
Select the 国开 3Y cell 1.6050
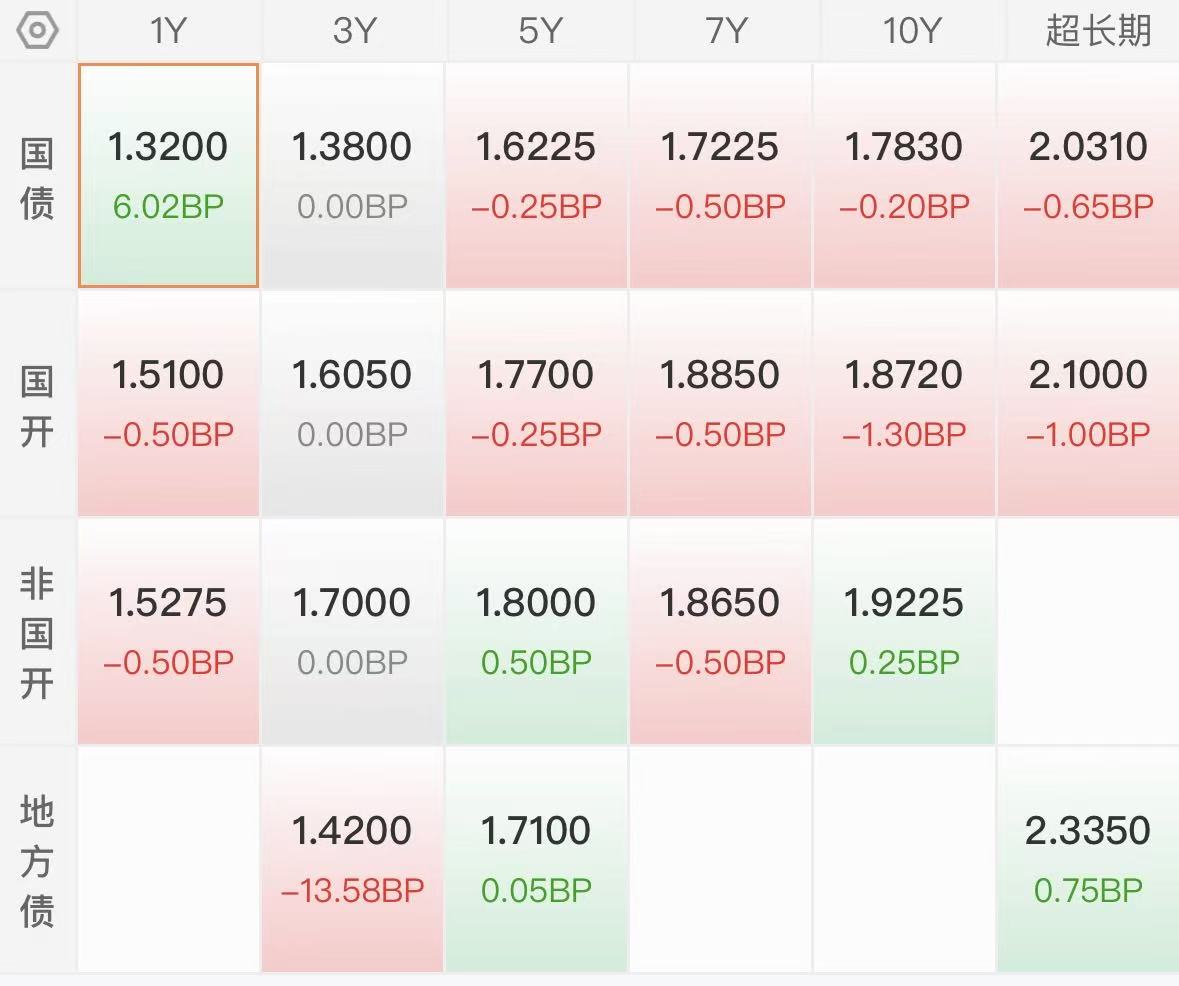[352, 404]
